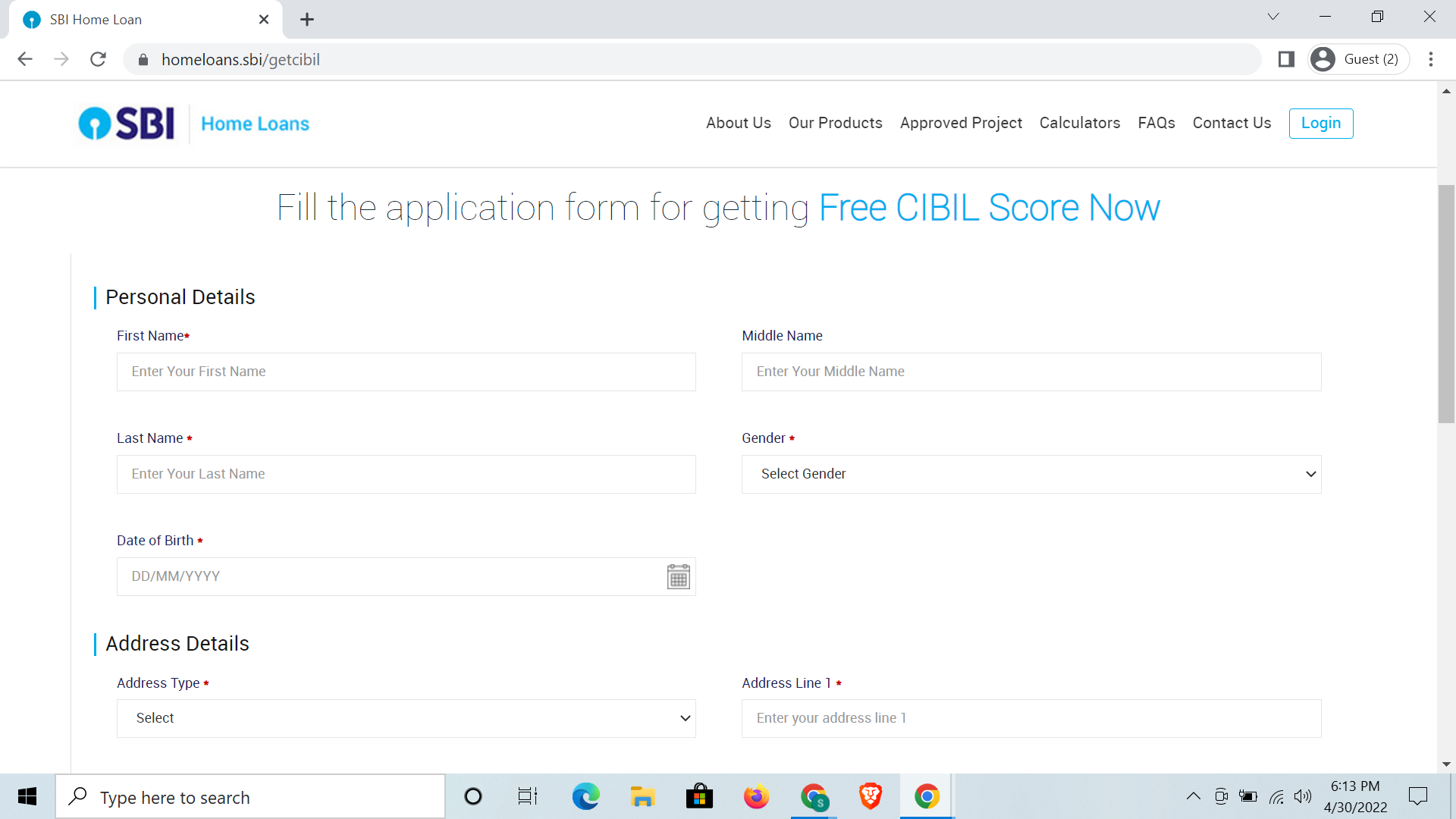1456x819 pixels.
Task: Click the Windows taskbar search box
Action: click(250, 796)
